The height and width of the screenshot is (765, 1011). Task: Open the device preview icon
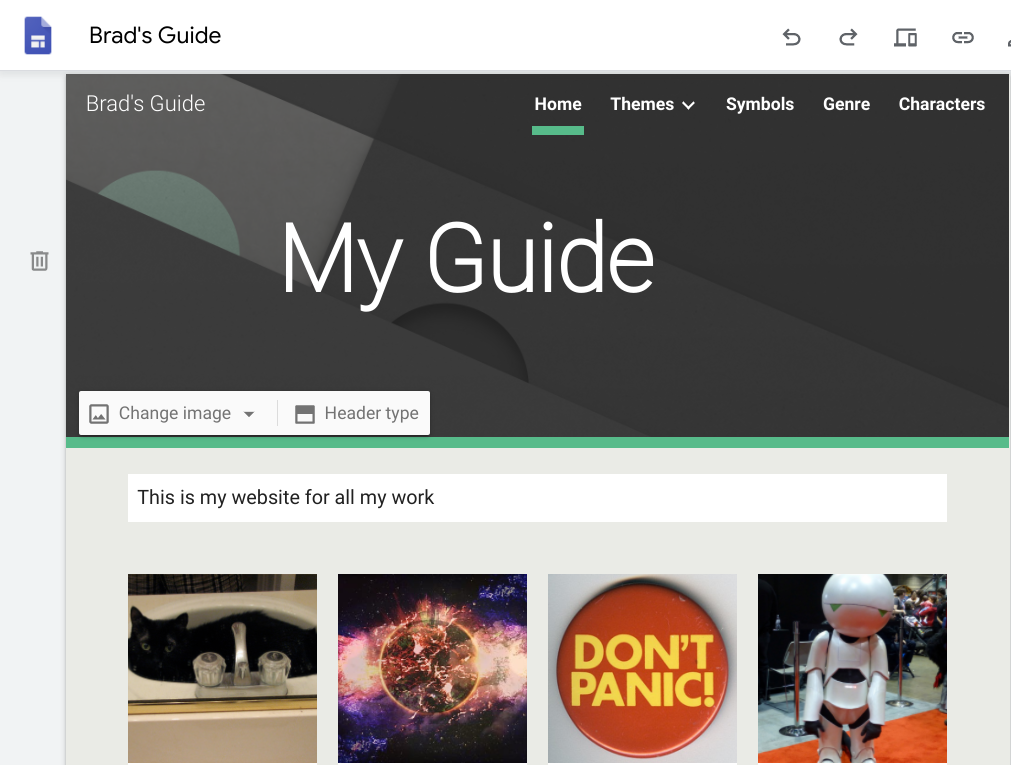(x=905, y=37)
